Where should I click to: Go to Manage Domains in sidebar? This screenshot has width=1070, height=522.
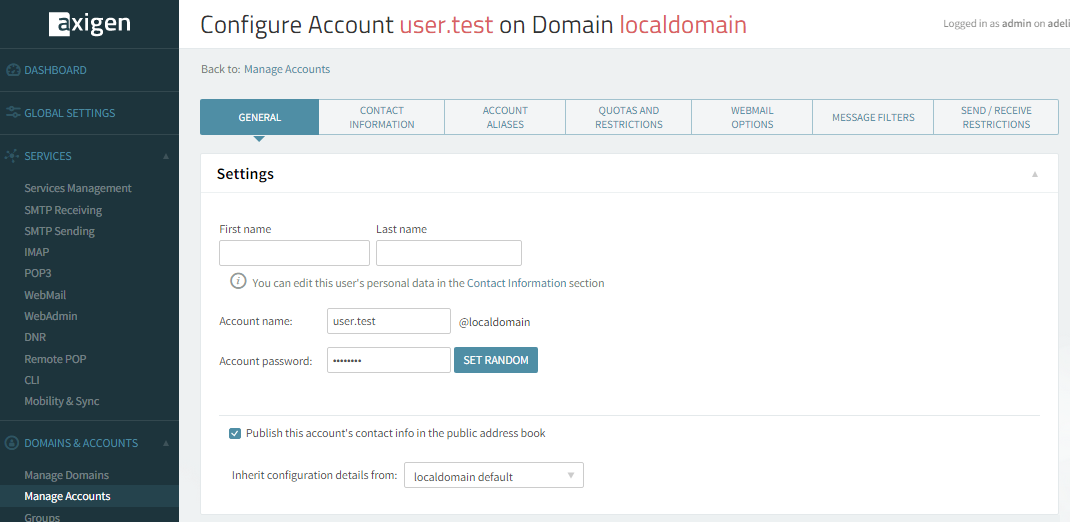point(66,475)
